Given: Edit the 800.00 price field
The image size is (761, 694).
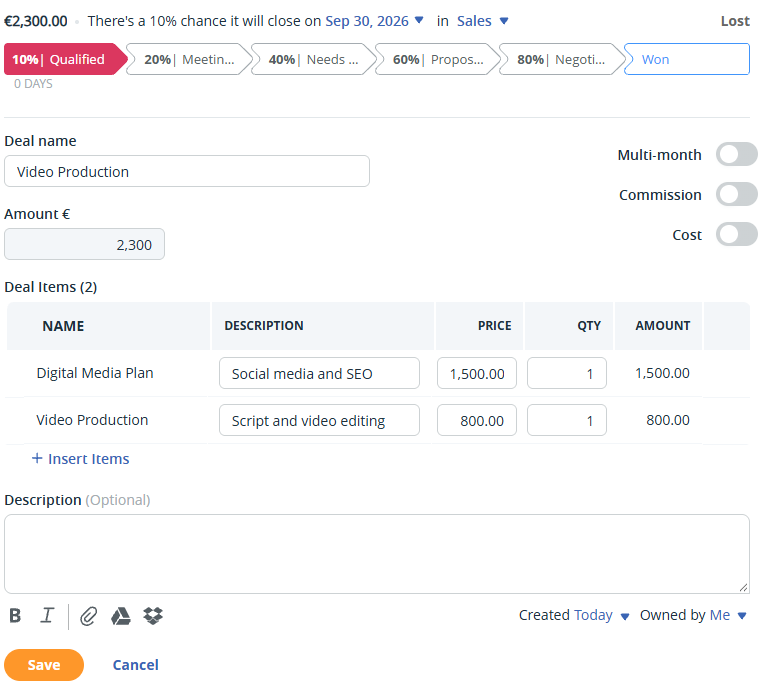Looking at the screenshot, I should pos(477,420).
